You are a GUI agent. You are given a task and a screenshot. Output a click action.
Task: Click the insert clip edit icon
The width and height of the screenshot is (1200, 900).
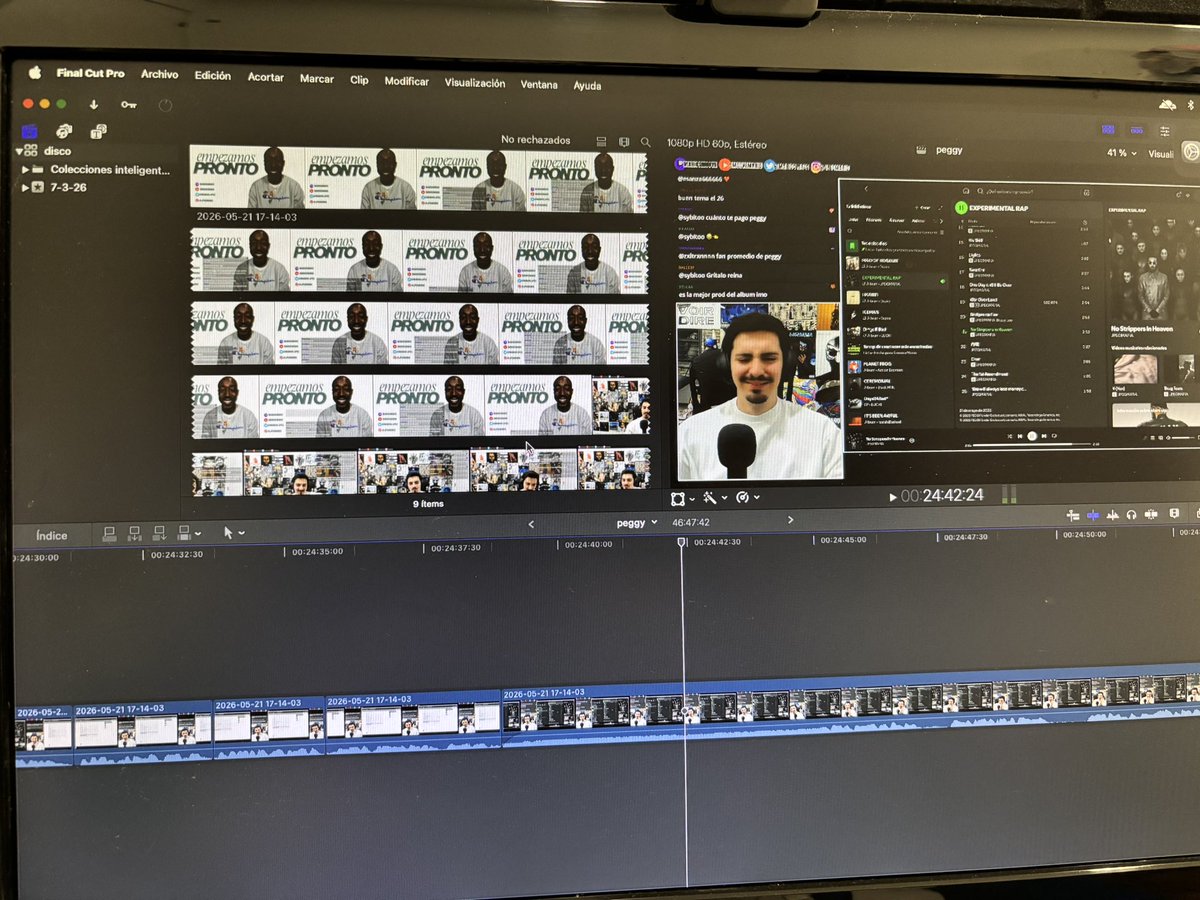tap(135, 533)
